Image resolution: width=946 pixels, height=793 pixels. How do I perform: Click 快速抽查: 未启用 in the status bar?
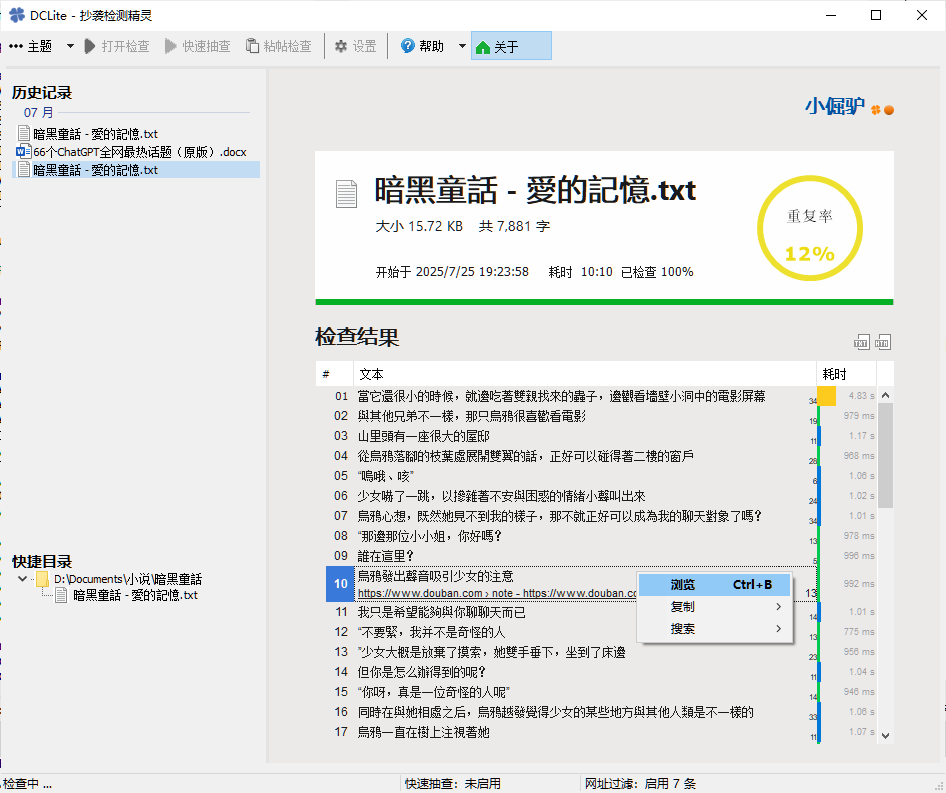[452, 783]
